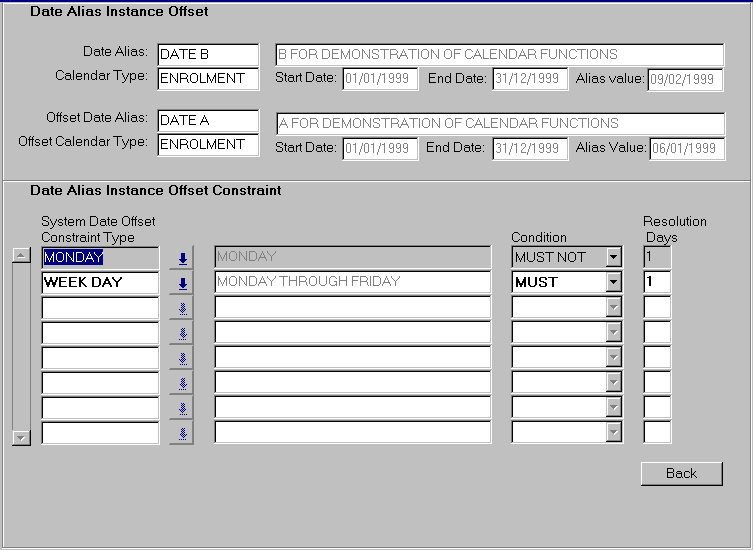
Task: Click the lookup arrow icon in third constraint row
Action: (182, 308)
